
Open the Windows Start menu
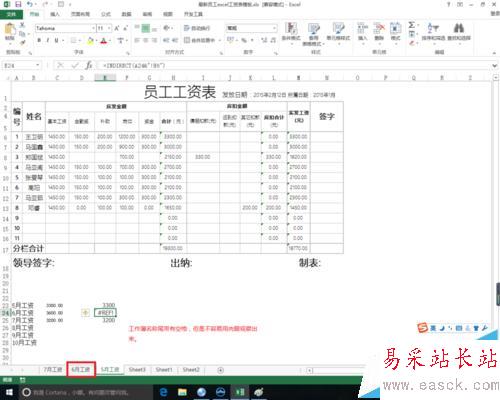click(x=9, y=392)
